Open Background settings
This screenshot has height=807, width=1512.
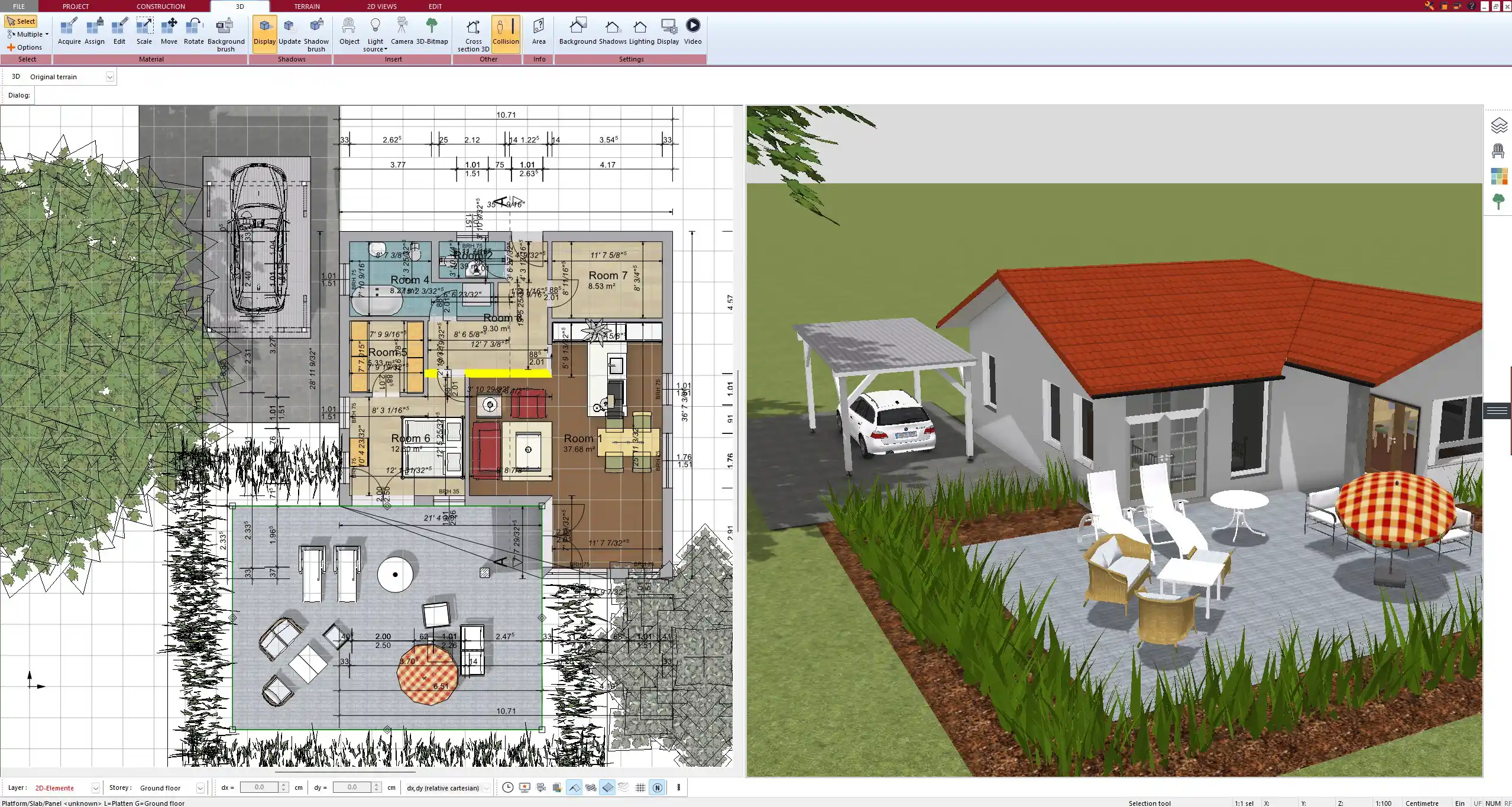(578, 32)
